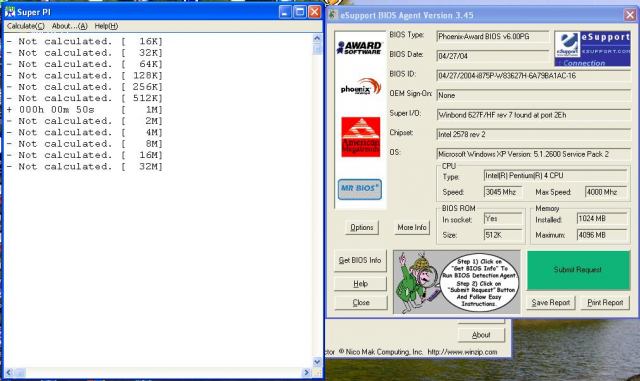The width and height of the screenshot is (640, 381).
Task: Click the OEM Sign-On field
Action: click(533, 95)
